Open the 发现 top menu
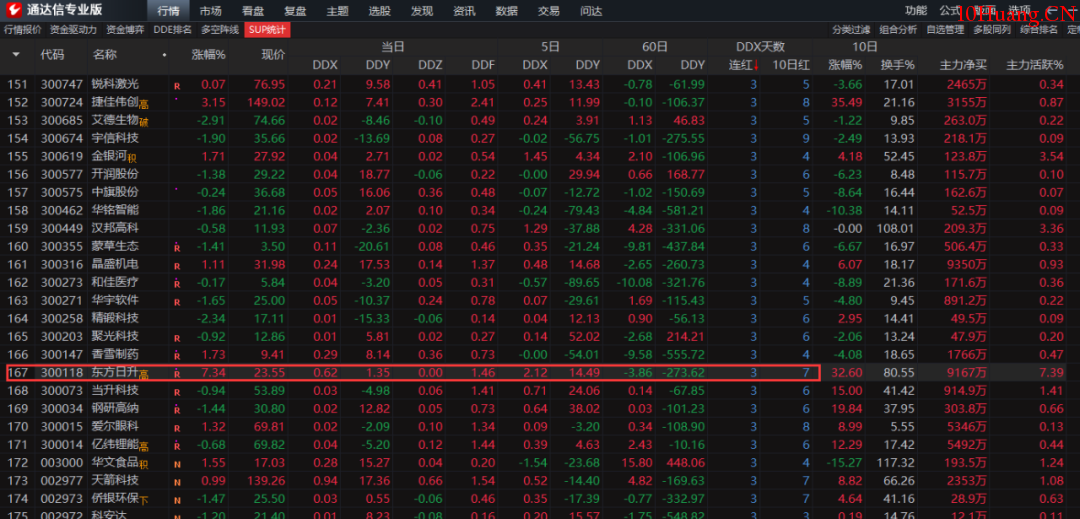Viewport: 1080px width, 519px height. [422, 11]
